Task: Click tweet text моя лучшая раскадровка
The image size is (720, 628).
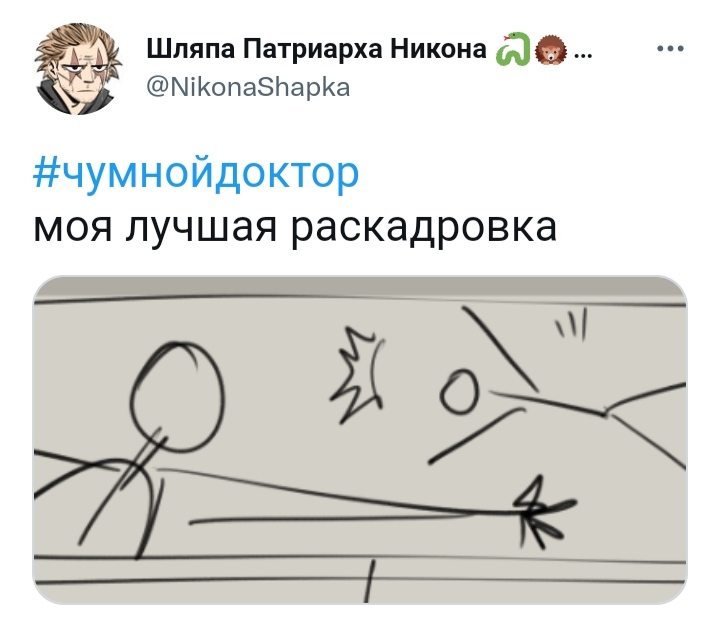Action: tap(295, 227)
